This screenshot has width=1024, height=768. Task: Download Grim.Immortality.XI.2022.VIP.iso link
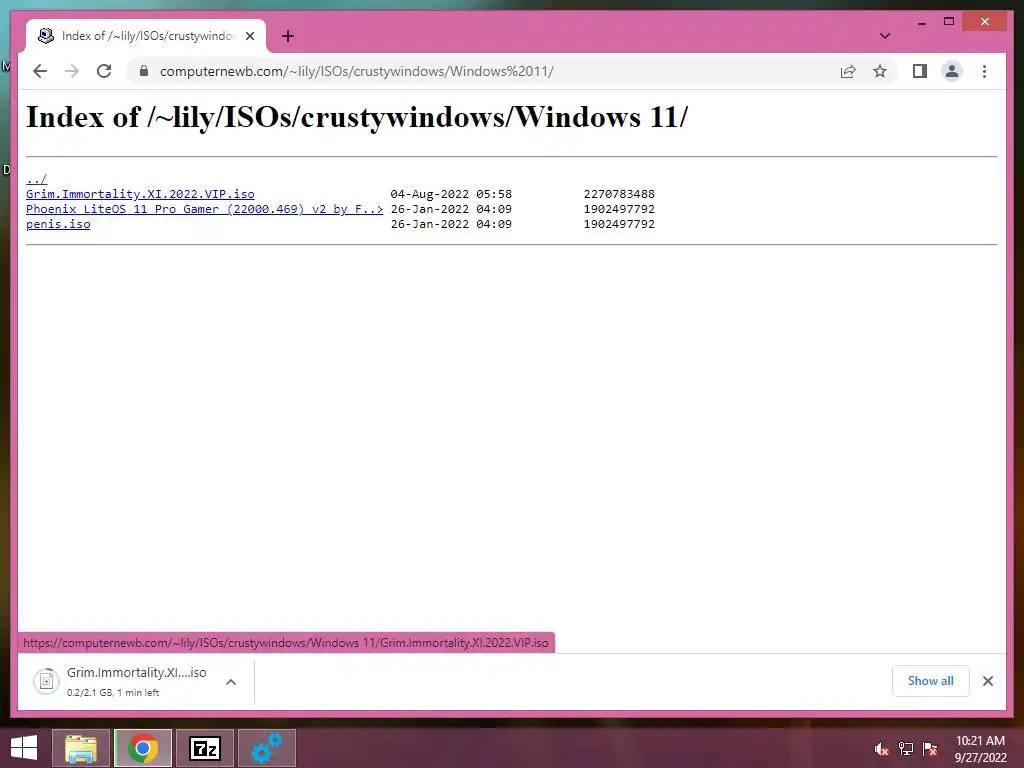[x=140, y=194]
